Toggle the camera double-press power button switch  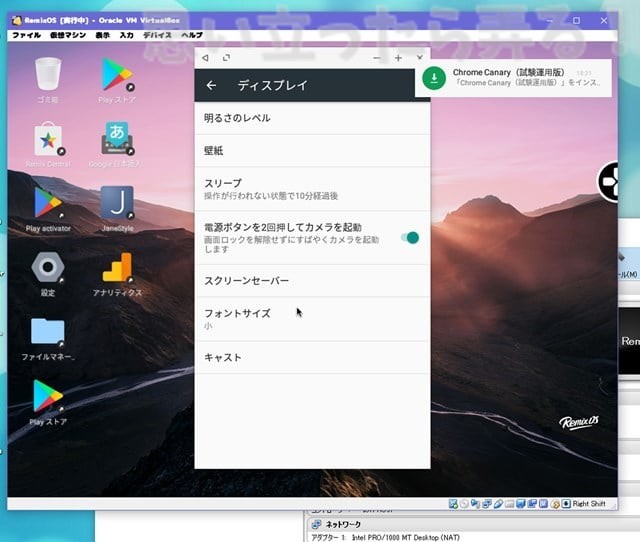410,238
